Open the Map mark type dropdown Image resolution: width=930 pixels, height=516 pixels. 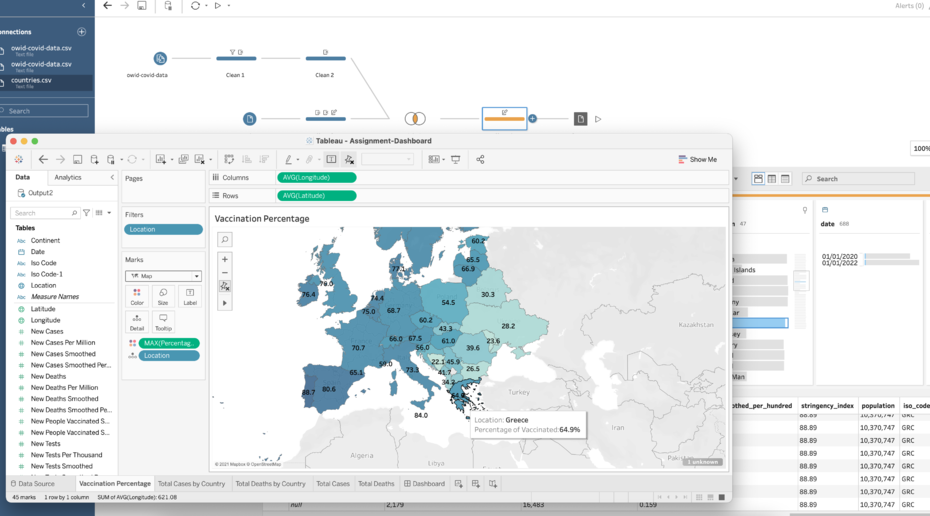coord(163,276)
